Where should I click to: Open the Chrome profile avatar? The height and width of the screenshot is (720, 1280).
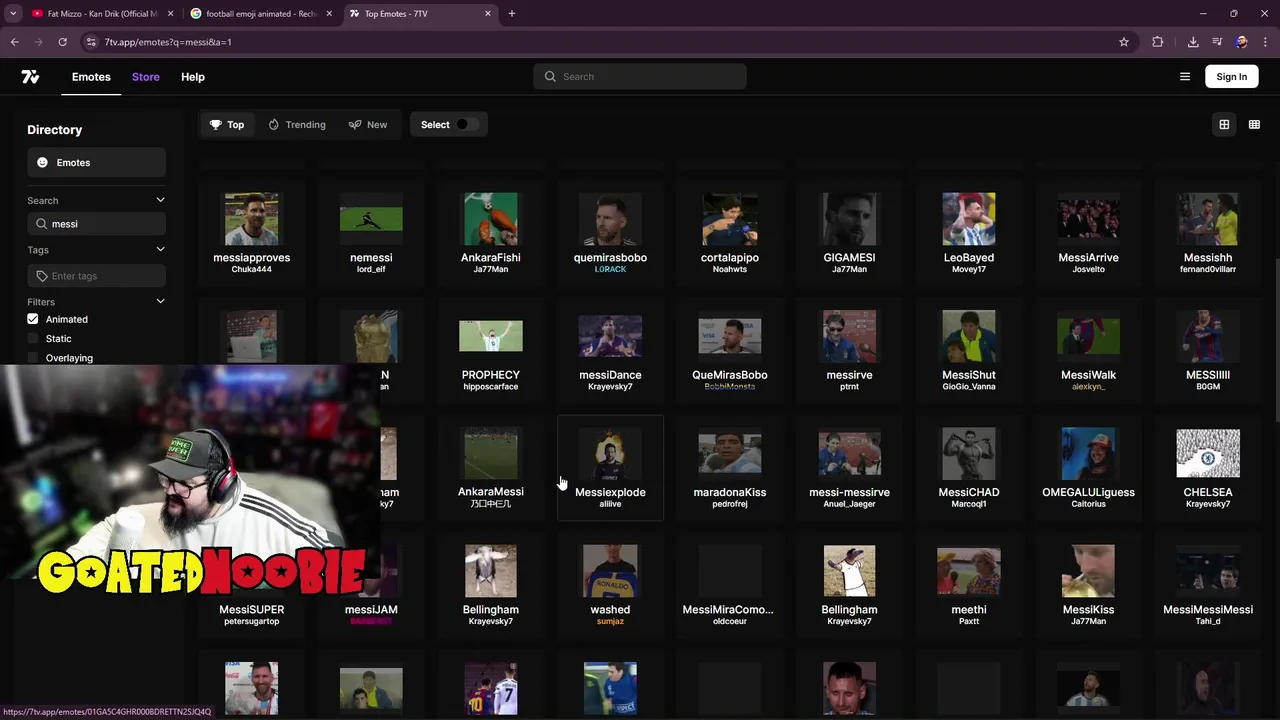(1241, 42)
